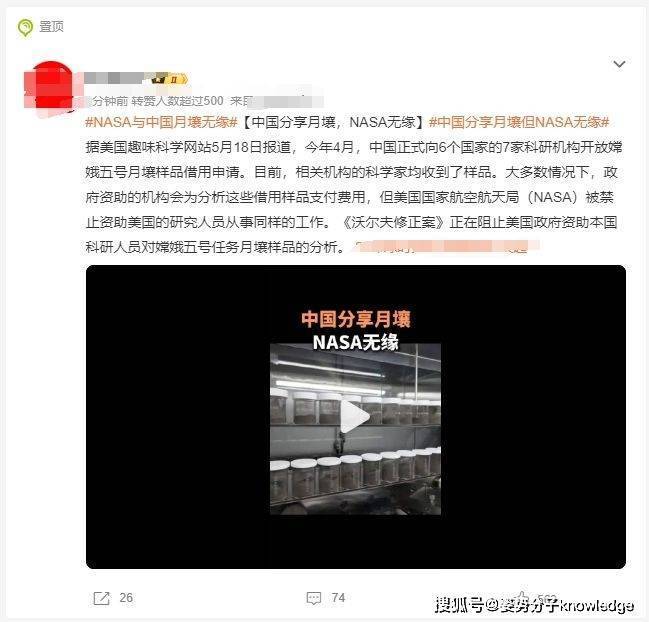Click the blurred link after post text
The height and width of the screenshot is (622, 649).
pos(446,247)
